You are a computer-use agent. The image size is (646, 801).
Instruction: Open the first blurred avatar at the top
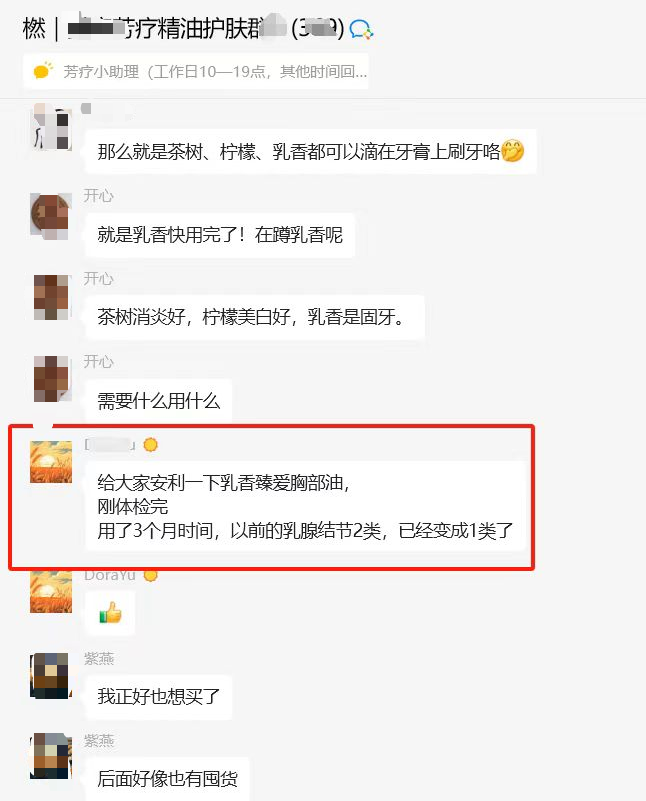tap(51, 126)
